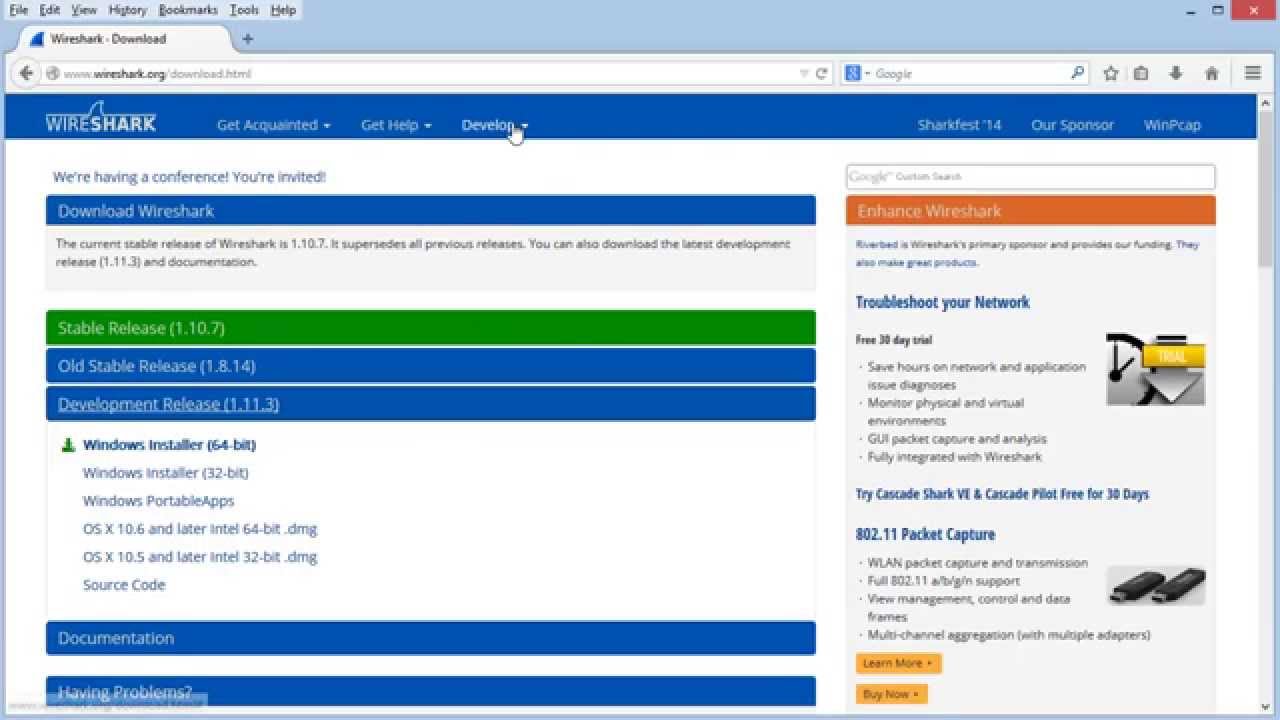Open the Help menu

[283, 10]
